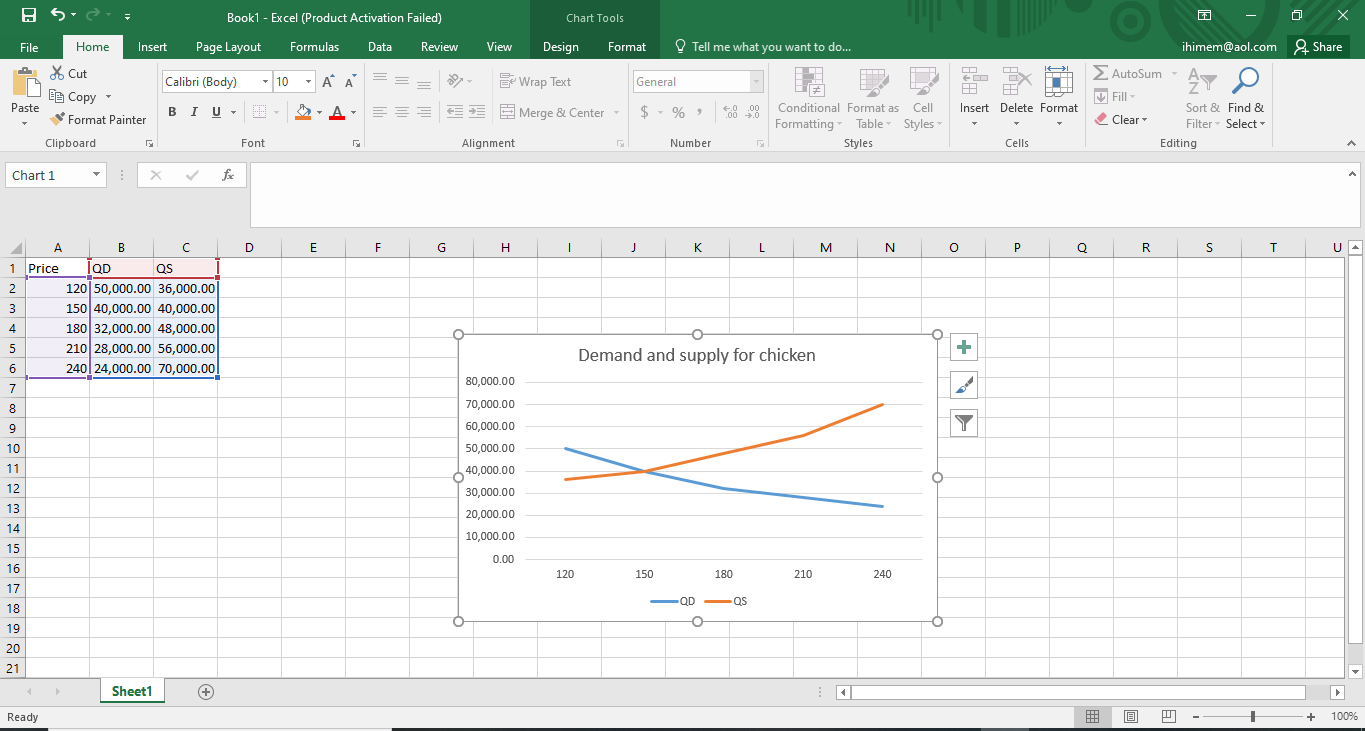Toggle Bold formatting
The image size is (1365, 731).
172,112
